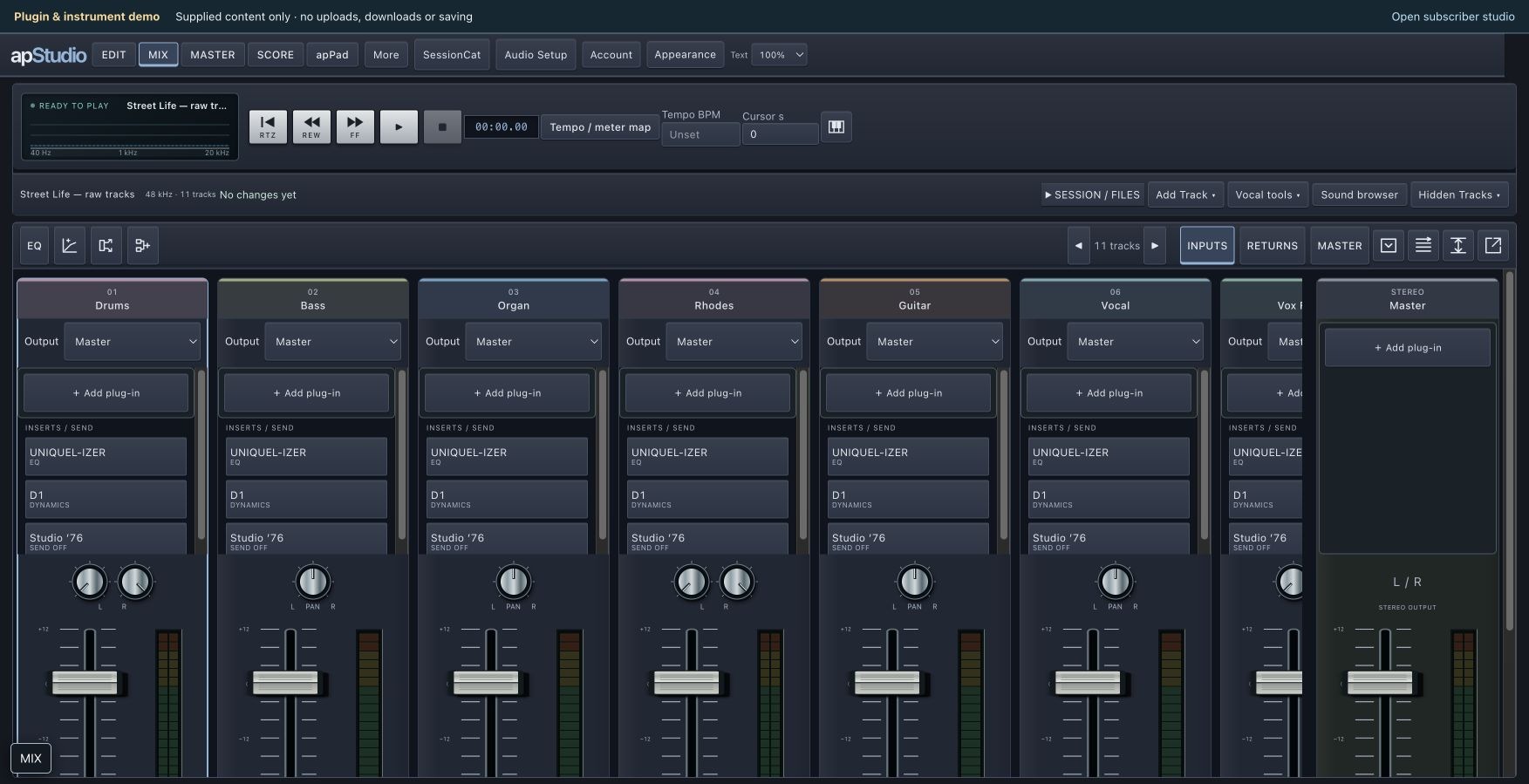Click the curve graph icon beside EQ
The width and height of the screenshot is (1529, 784).
(x=70, y=246)
